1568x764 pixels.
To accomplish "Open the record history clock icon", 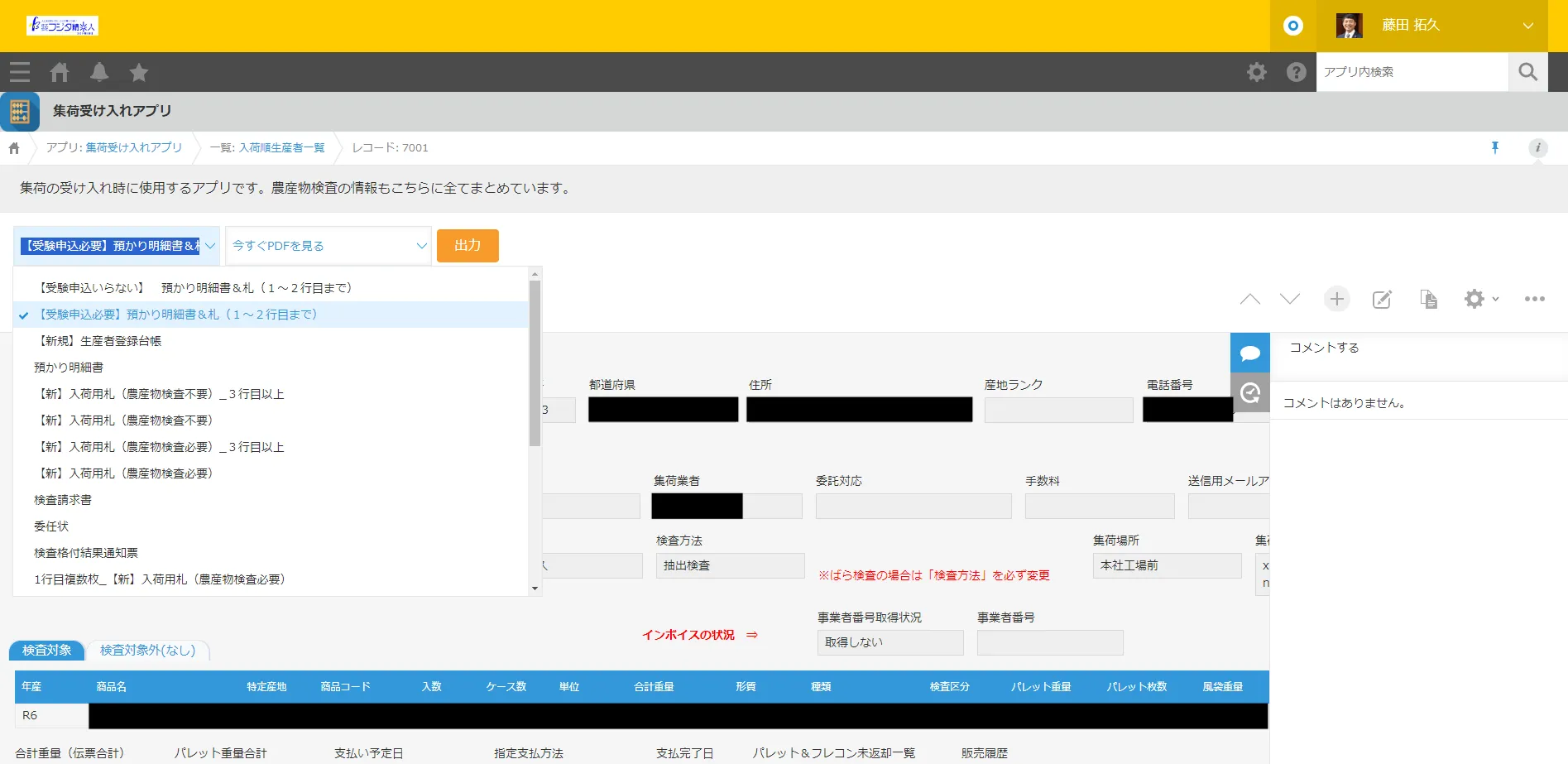I will (1249, 392).
